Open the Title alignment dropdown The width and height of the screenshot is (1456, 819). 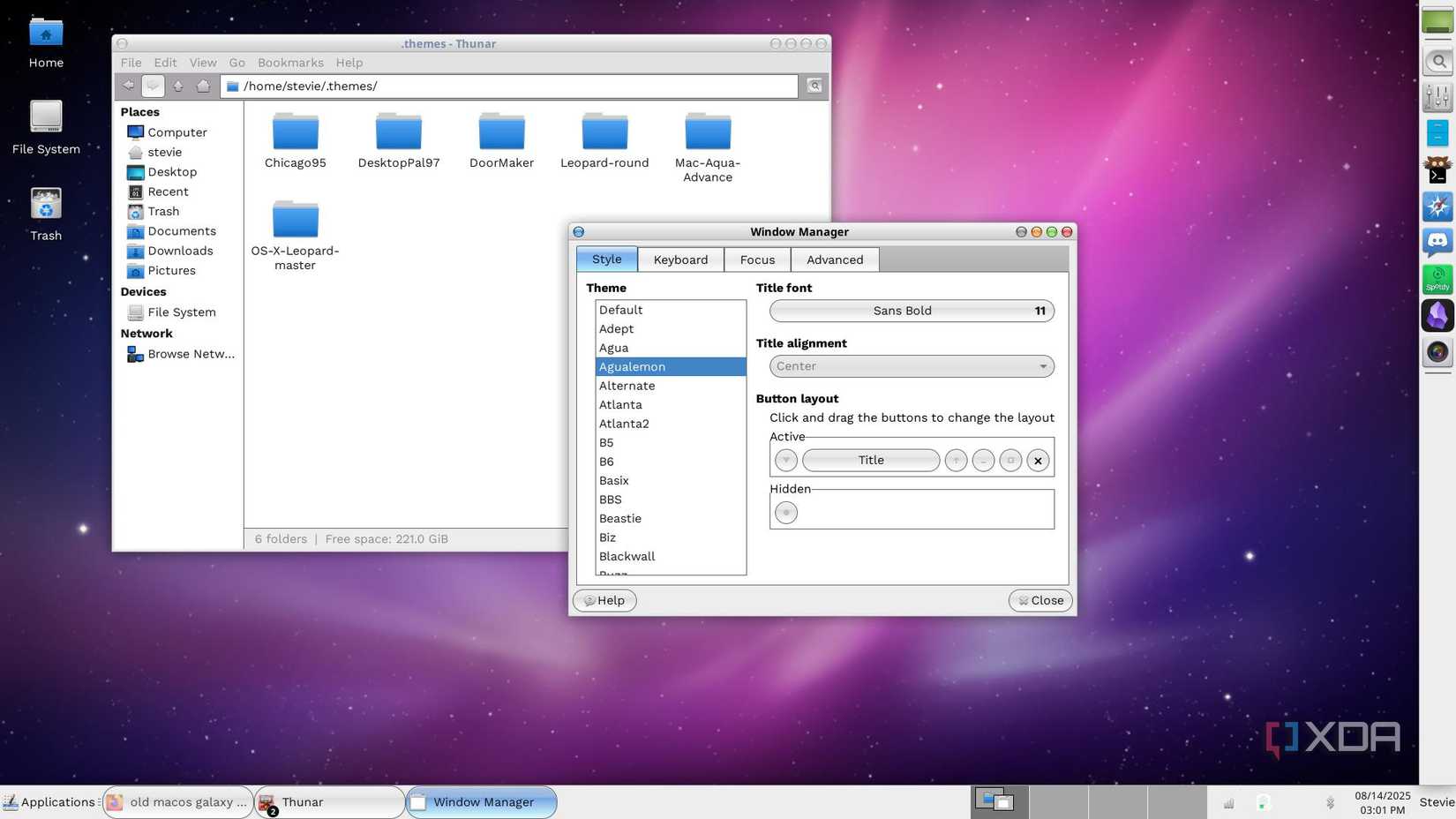point(911,365)
